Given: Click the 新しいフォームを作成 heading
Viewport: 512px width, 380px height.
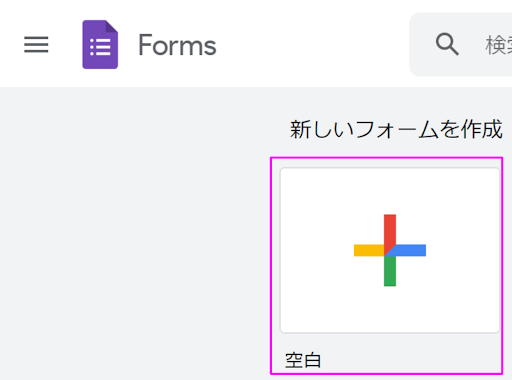Looking at the screenshot, I should [396, 129].
